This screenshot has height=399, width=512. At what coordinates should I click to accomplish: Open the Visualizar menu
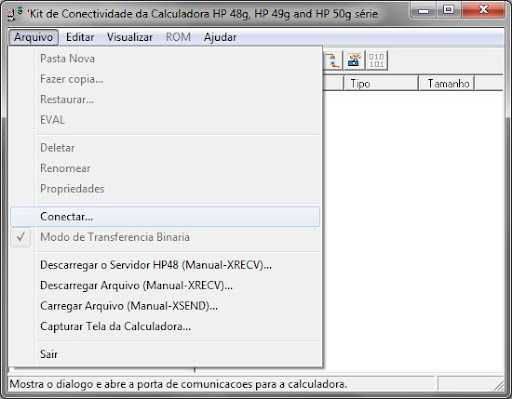(x=130, y=37)
